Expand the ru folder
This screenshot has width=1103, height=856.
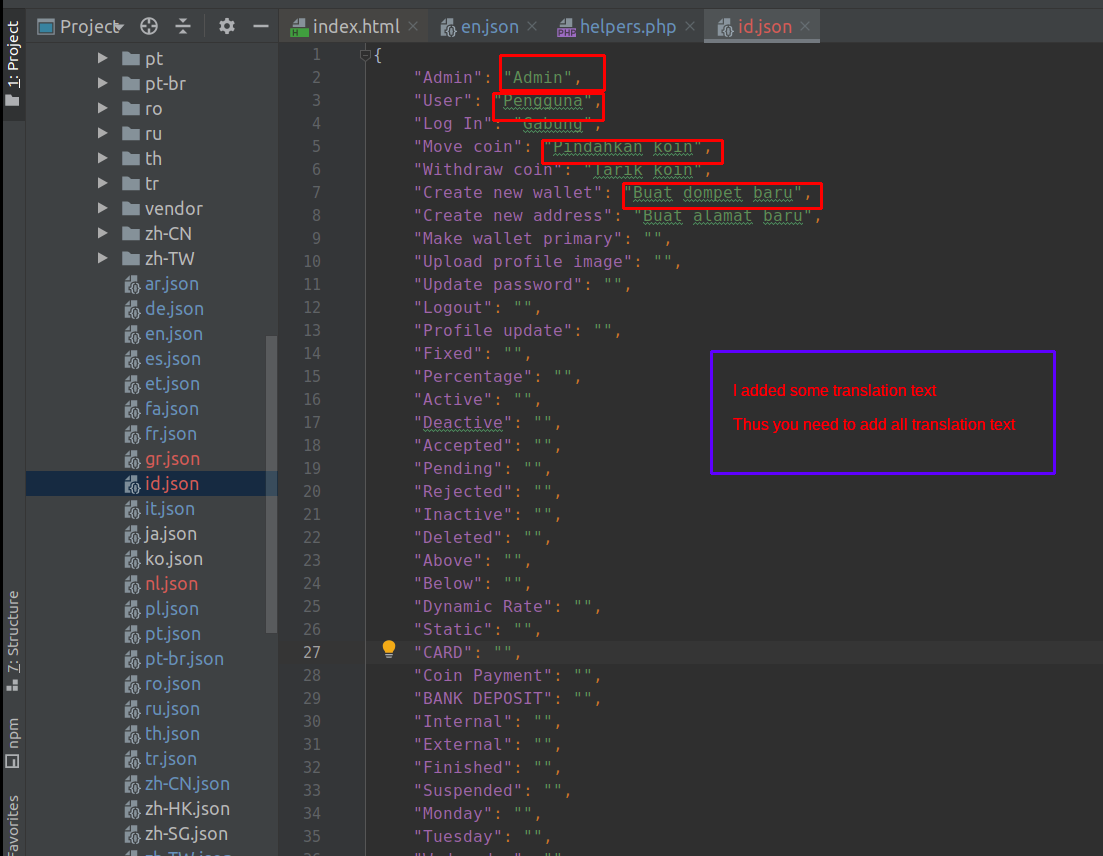pos(103,134)
